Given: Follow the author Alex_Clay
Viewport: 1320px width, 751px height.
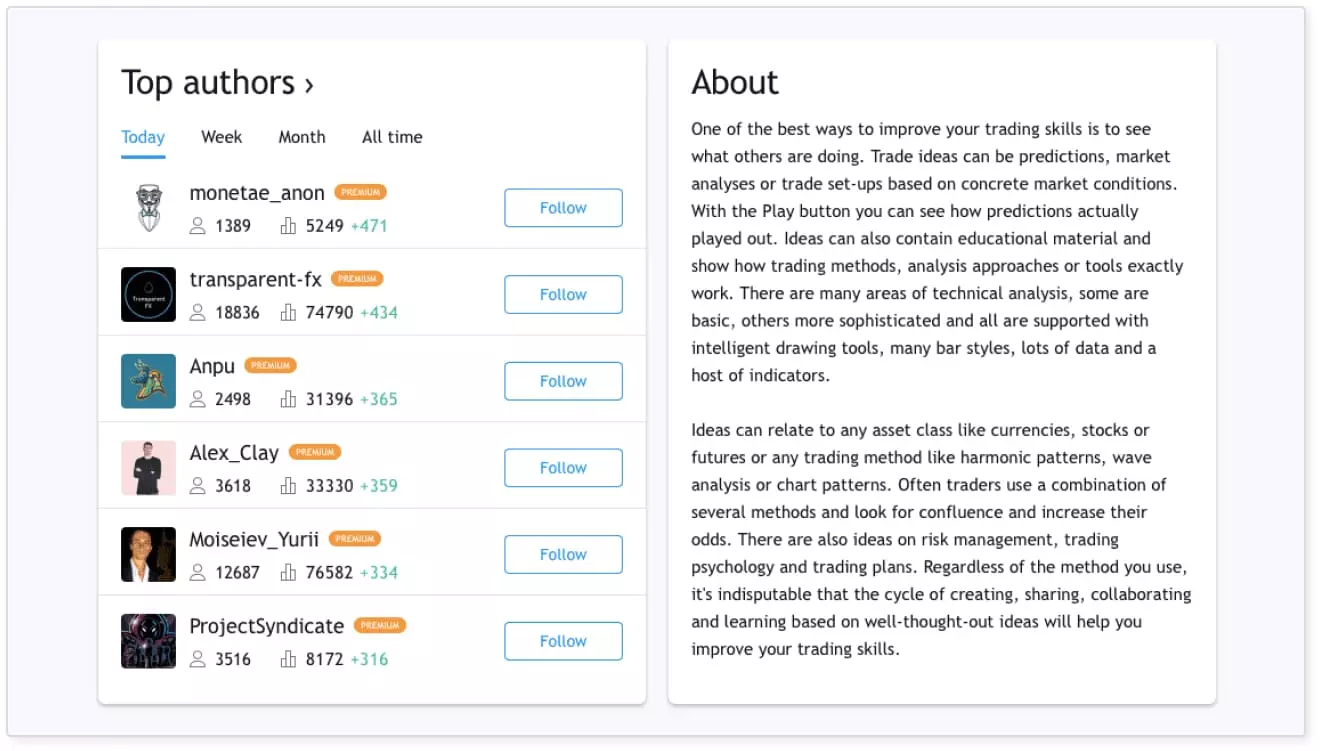Looking at the screenshot, I should [x=563, y=468].
